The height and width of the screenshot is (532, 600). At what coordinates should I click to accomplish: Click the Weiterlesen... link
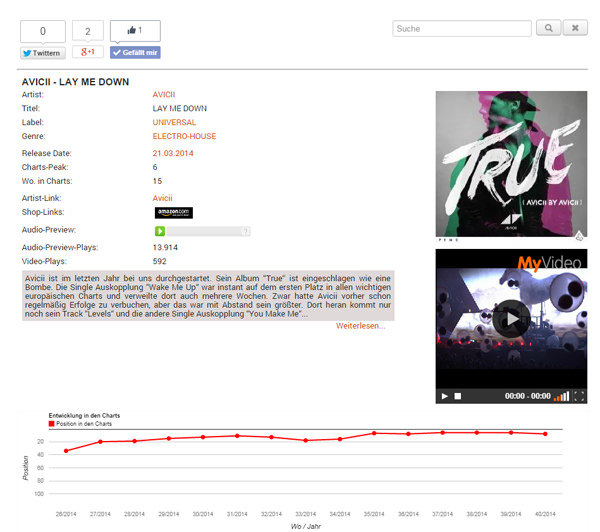point(360,326)
